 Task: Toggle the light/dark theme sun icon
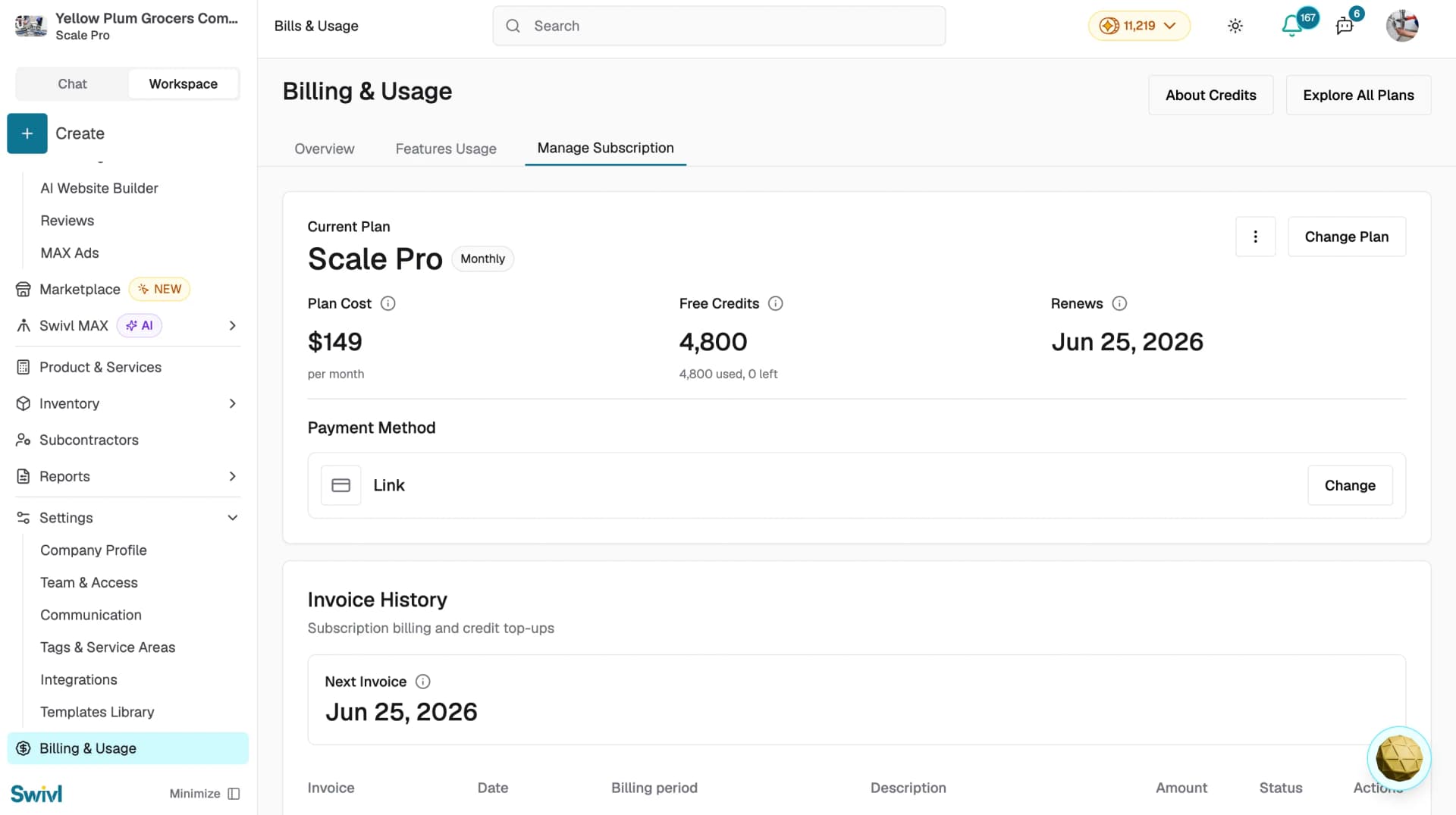(1235, 26)
